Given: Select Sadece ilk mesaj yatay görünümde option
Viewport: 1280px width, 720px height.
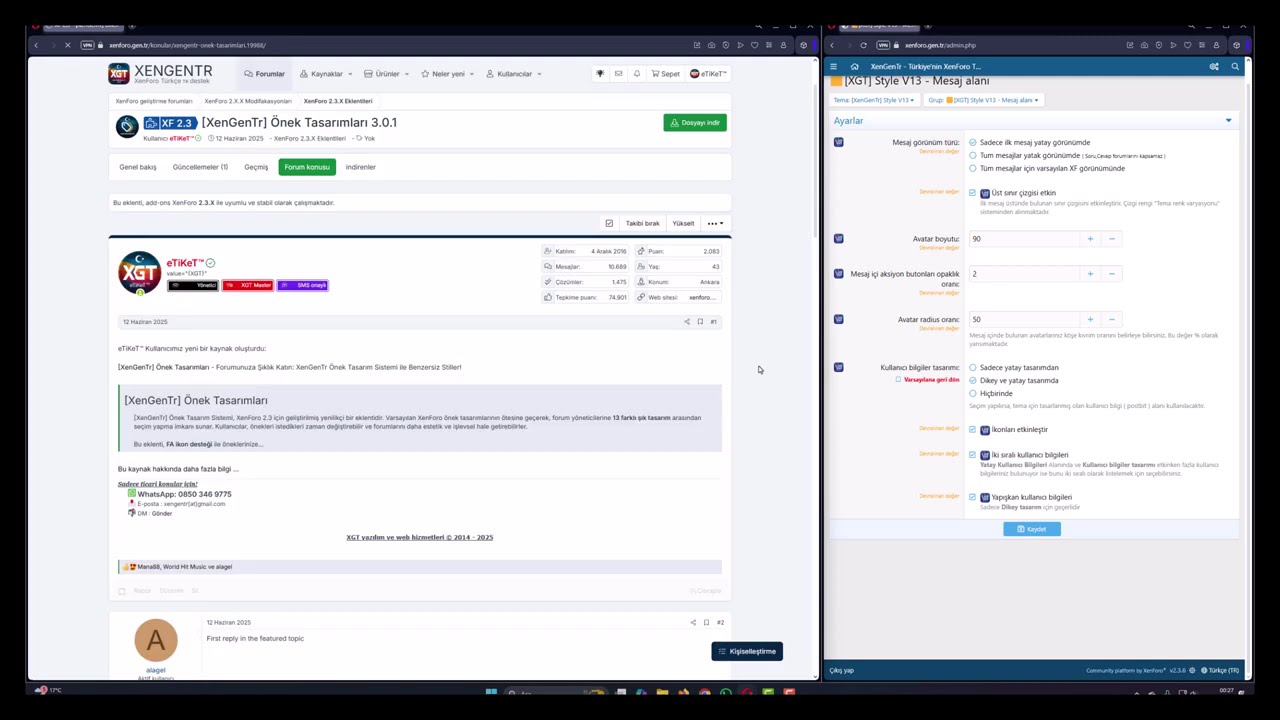Looking at the screenshot, I should pyautogui.click(x=973, y=142).
